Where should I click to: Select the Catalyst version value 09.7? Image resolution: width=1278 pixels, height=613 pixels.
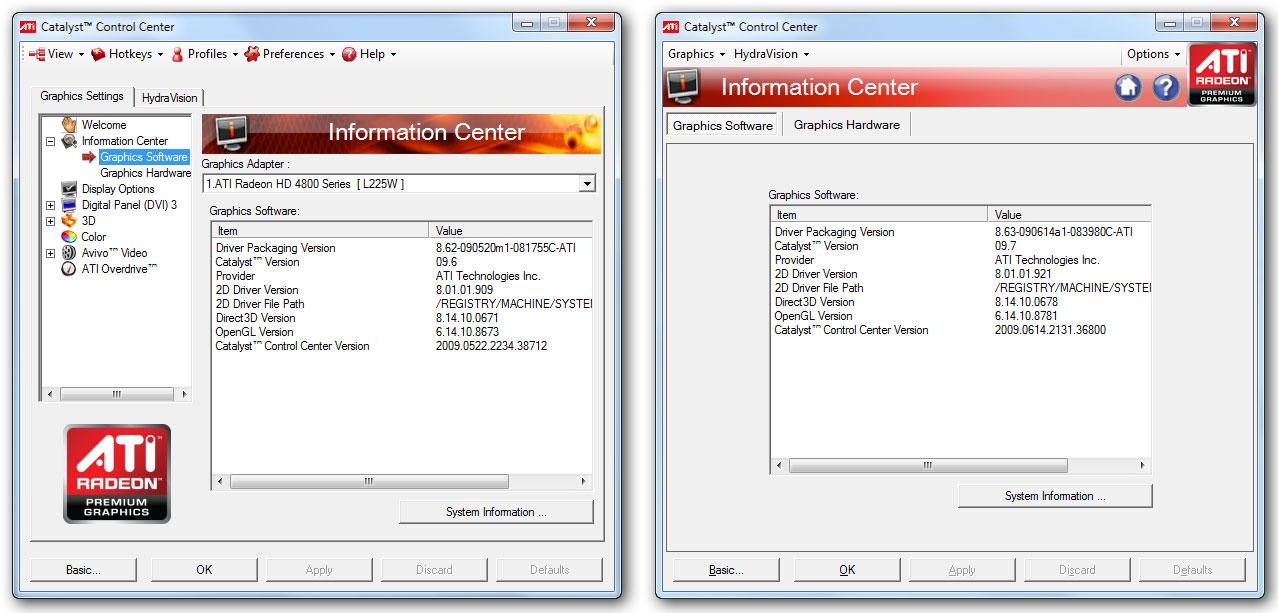(1005, 246)
